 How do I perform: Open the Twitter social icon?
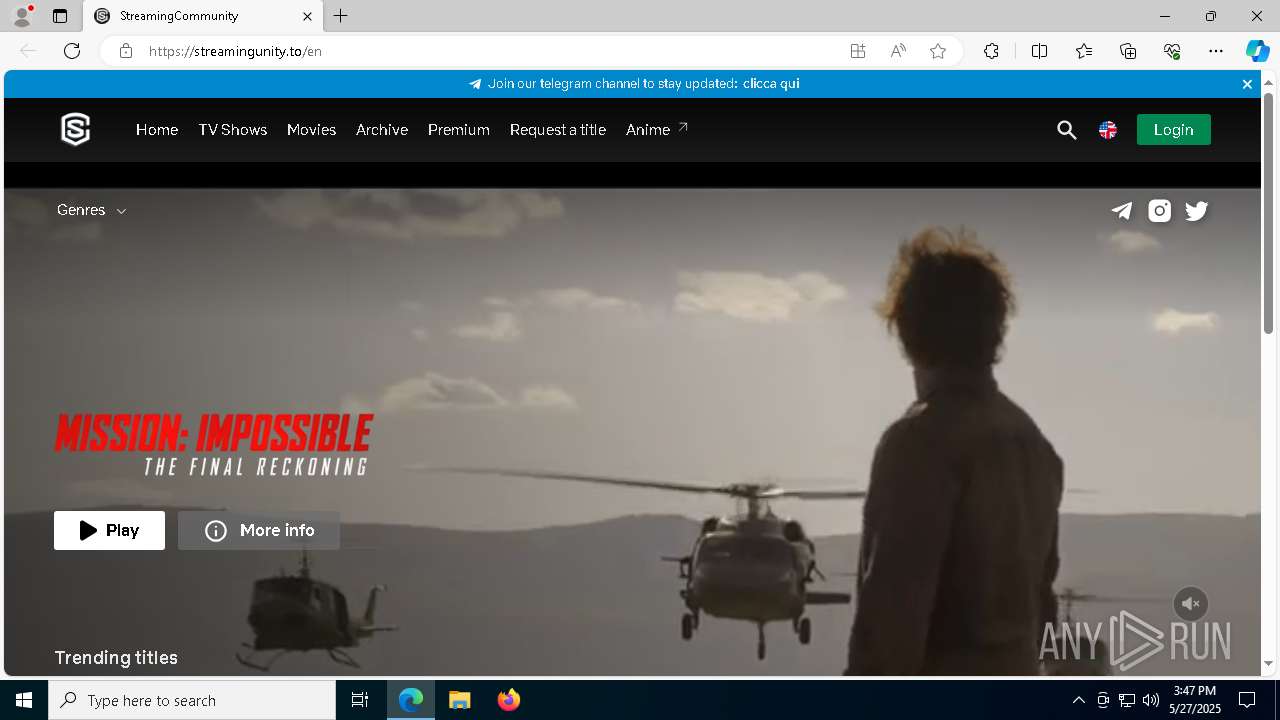1197,210
